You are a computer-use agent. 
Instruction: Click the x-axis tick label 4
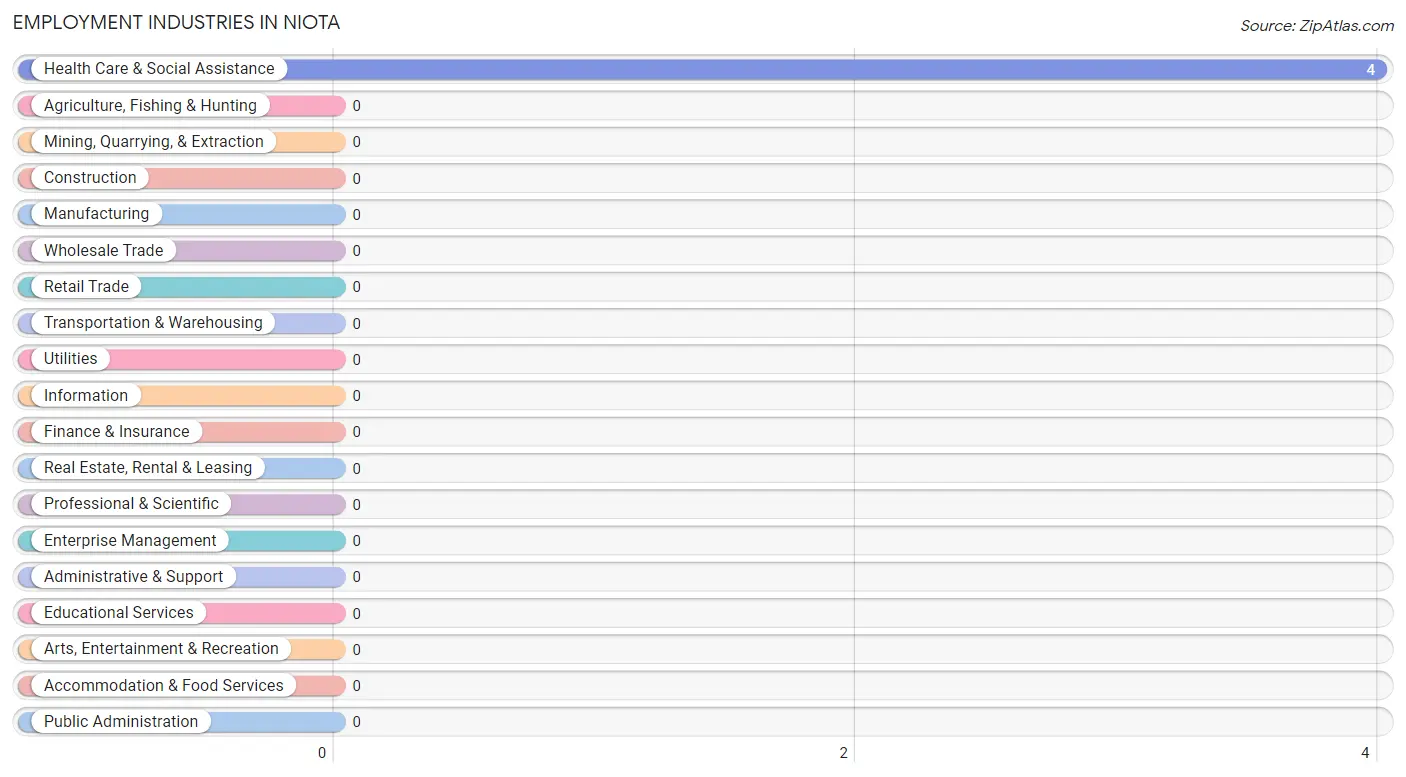(1365, 754)
